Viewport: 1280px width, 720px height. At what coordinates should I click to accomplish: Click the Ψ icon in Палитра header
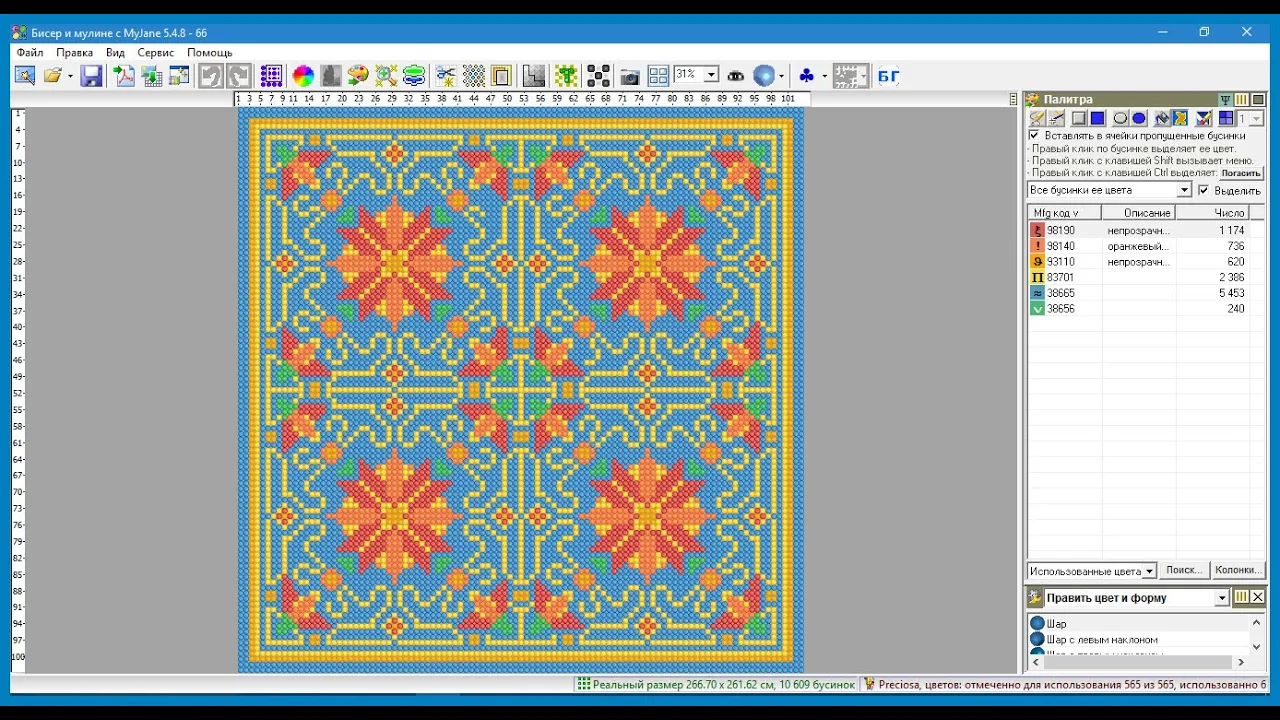coord(1225,99)
